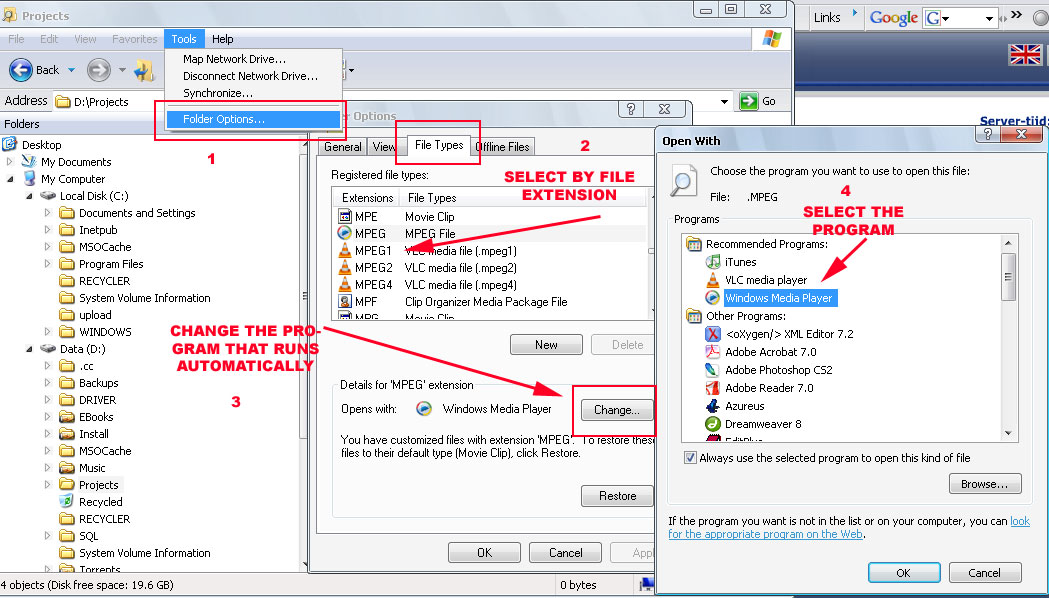Screen dimensions: 1049x598
Task: Collapse My Computer tree node
Action: [x=9, y=179]
